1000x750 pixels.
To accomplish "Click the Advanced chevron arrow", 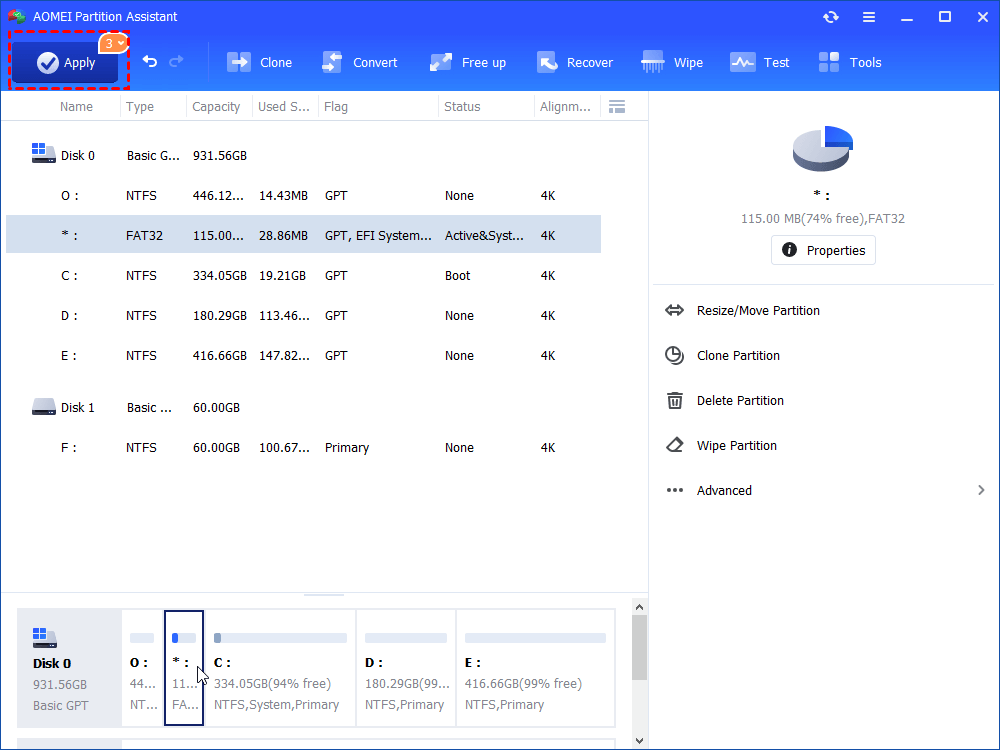I will (981, 490).
